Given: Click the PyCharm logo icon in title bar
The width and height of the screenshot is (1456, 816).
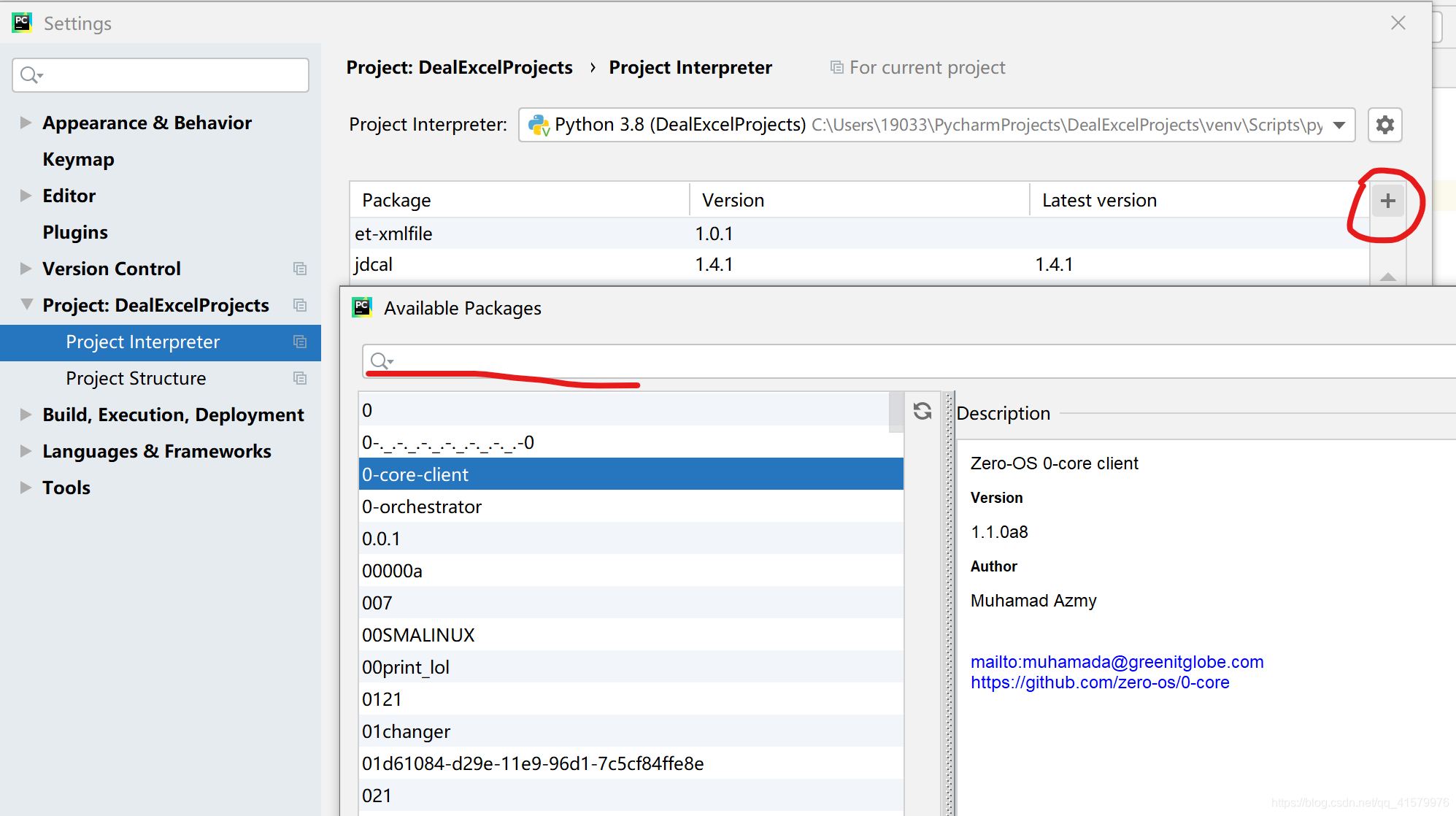Looking at the screenshot, I should 21,22.
